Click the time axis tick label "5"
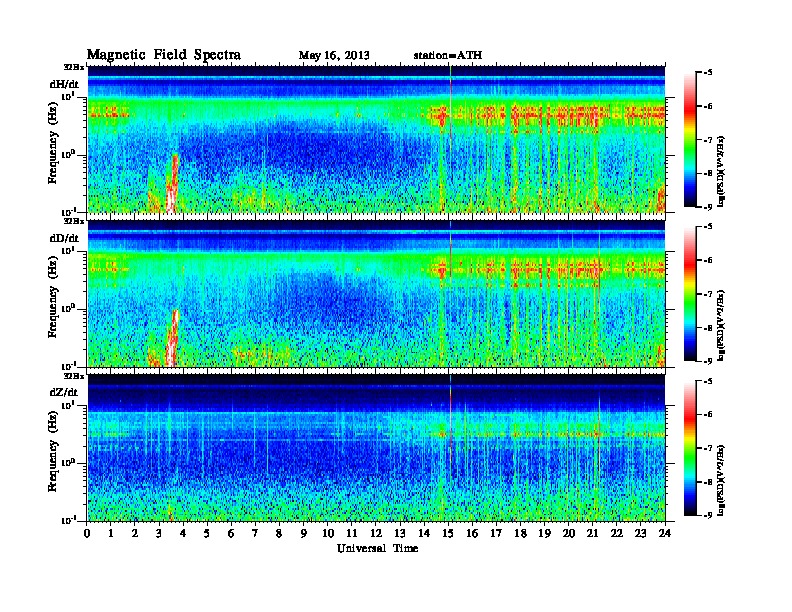Image resolution: width=792 pixels, height=612 pixels. [x=207, y=534]
